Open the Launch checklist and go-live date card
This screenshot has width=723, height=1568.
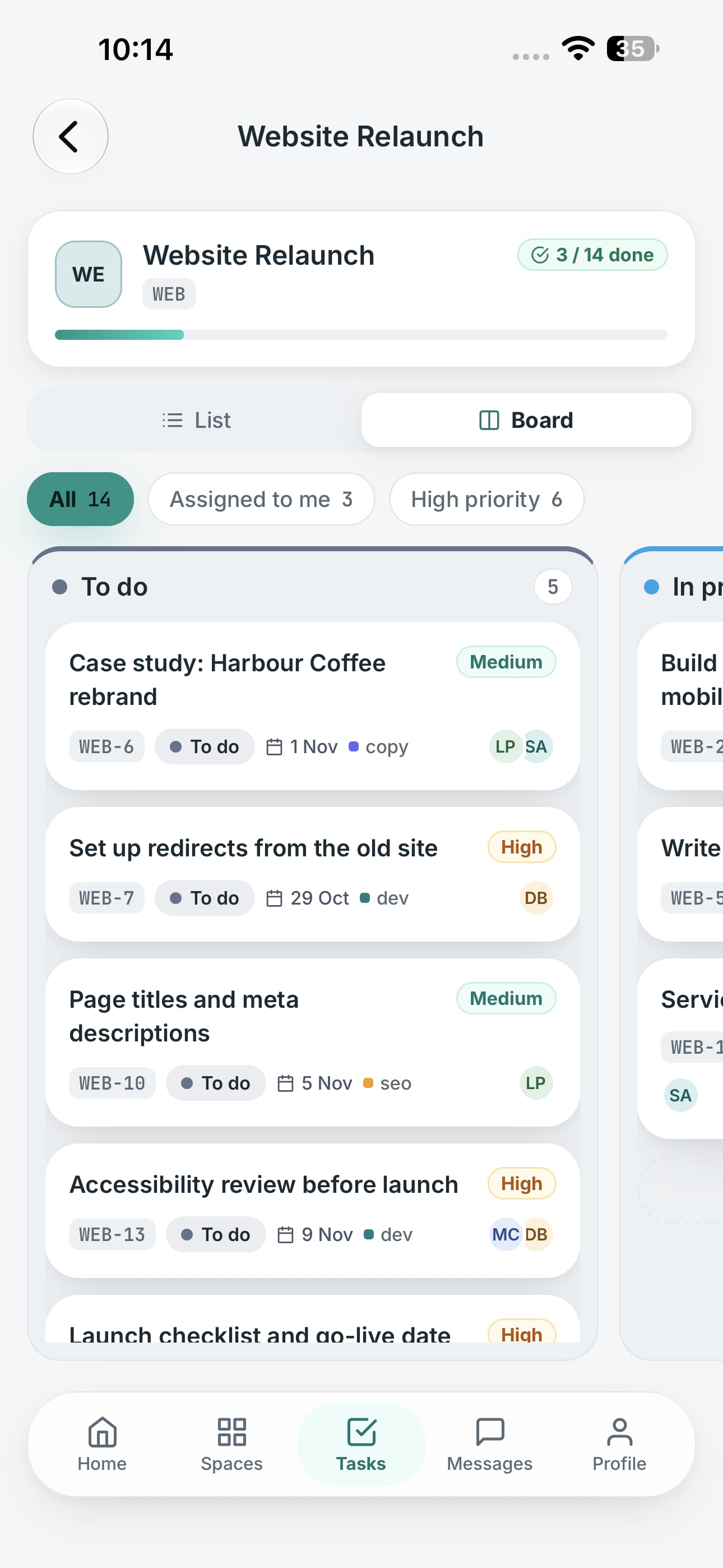(x=313, y=1319)
